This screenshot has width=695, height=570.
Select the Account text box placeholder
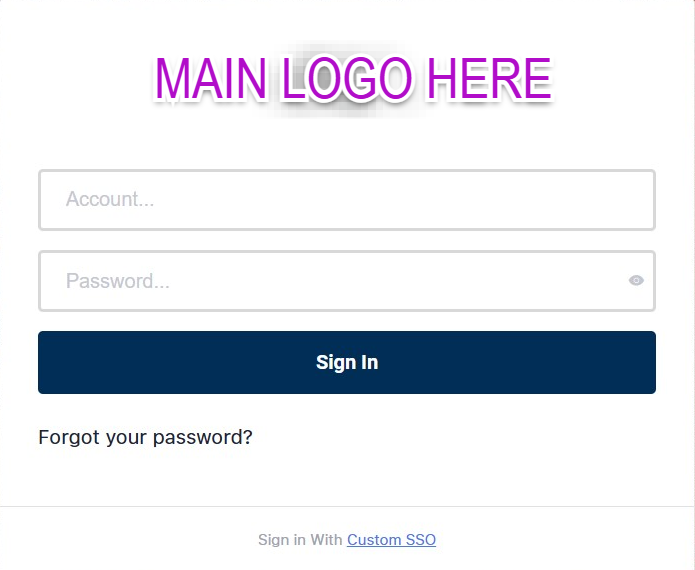pos(110,200)
